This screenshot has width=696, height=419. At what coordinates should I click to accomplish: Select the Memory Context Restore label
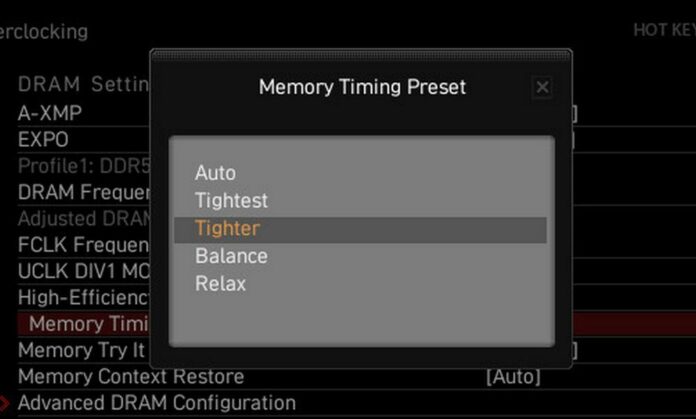(131, 377)
